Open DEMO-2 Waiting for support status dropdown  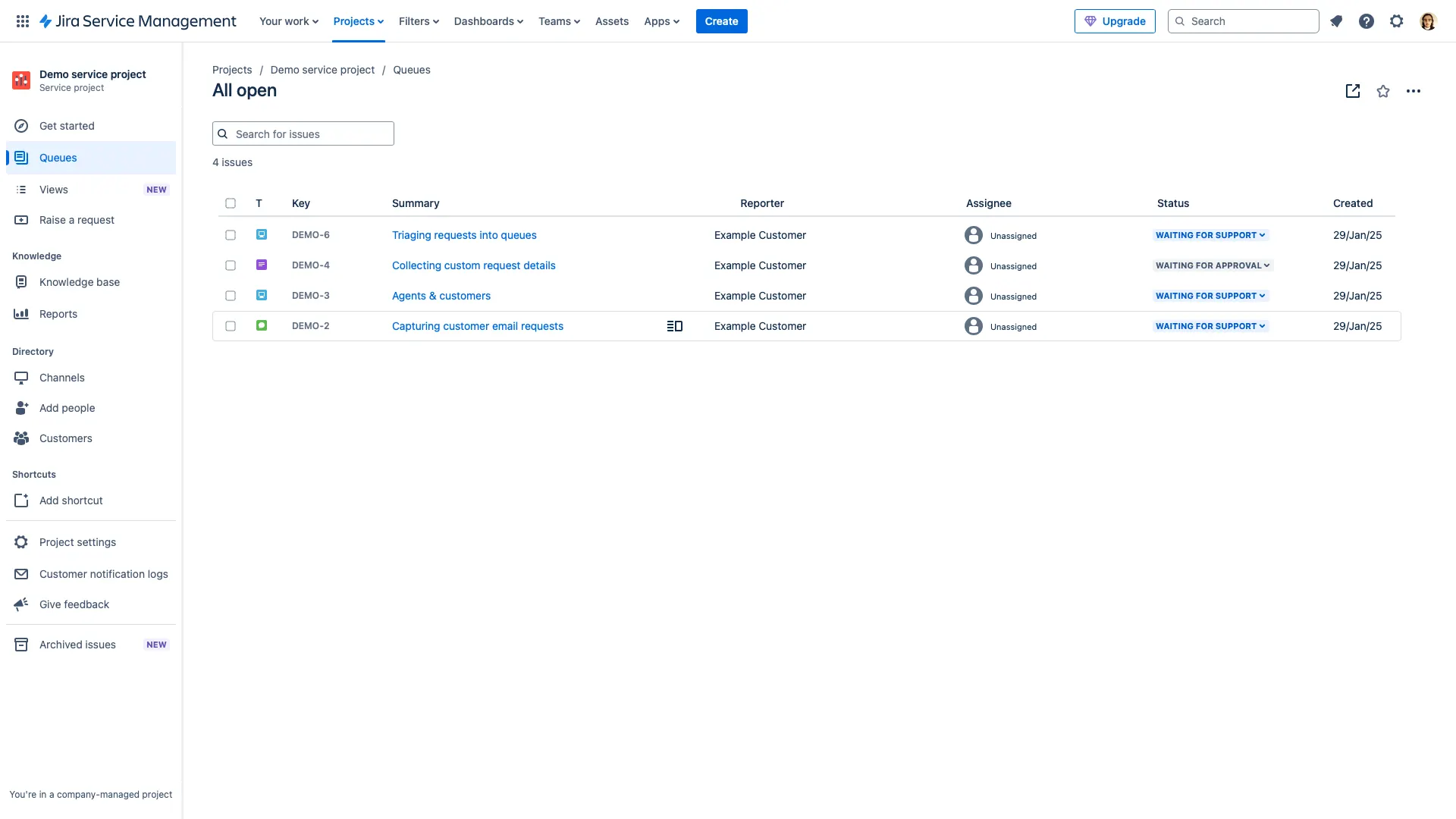click(x=1210, y=326)
